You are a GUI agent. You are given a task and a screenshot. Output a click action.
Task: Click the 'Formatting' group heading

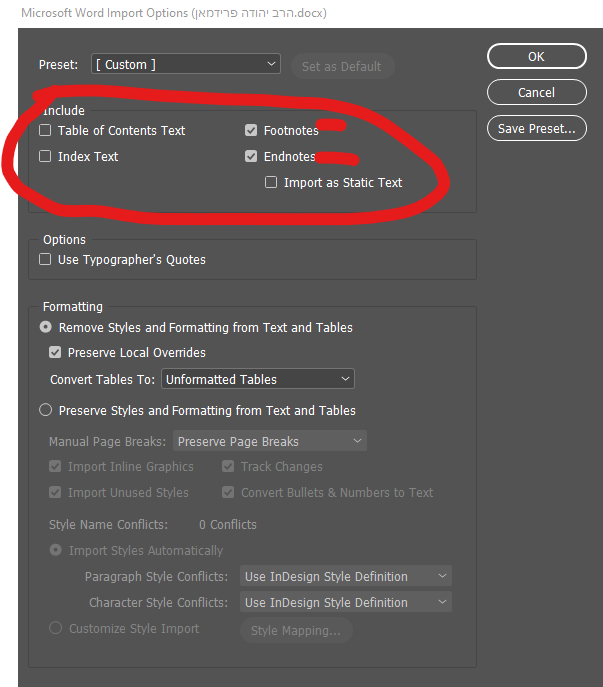73,307
